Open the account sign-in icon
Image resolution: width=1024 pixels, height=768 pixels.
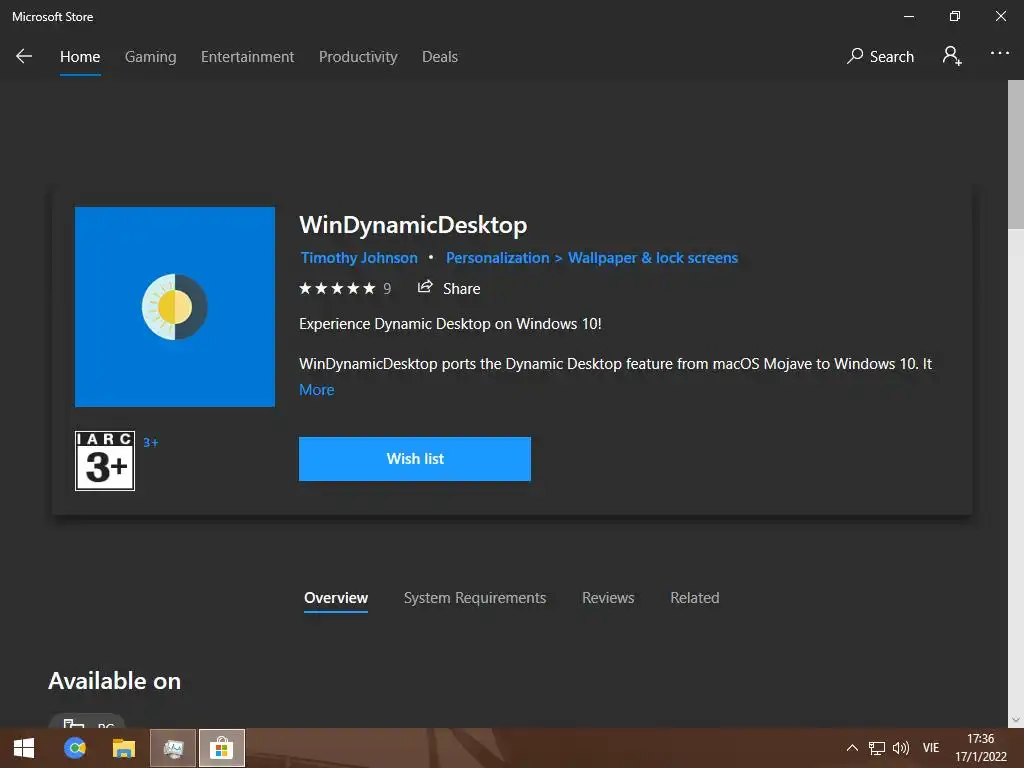click(x=952, y=56)
